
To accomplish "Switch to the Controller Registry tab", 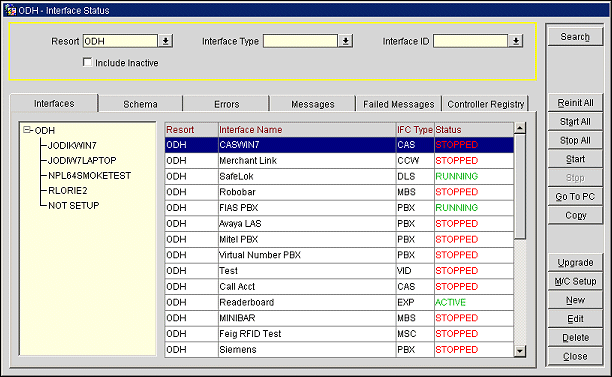I will click(x=486, y=104).
